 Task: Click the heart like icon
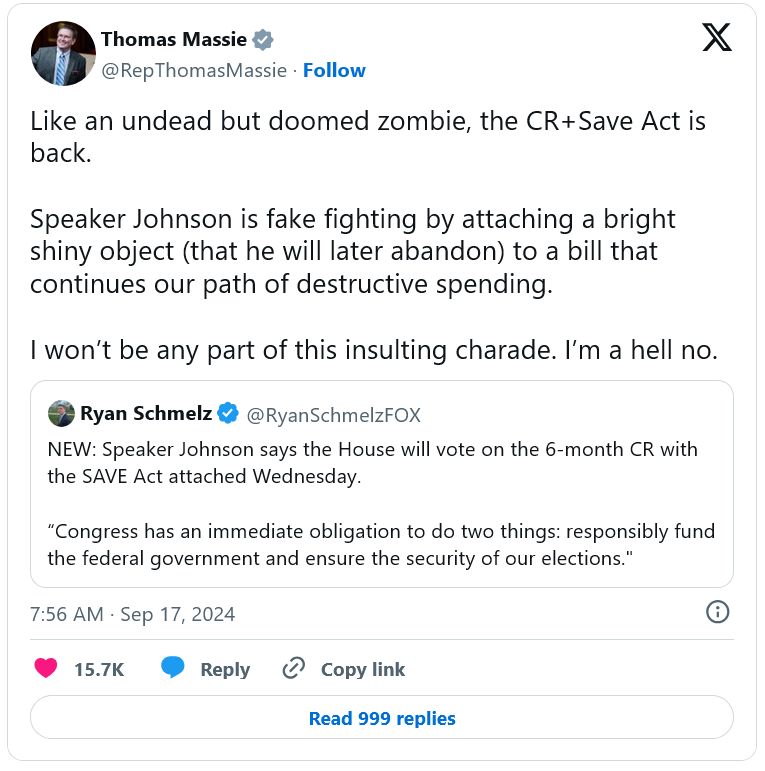45,669
